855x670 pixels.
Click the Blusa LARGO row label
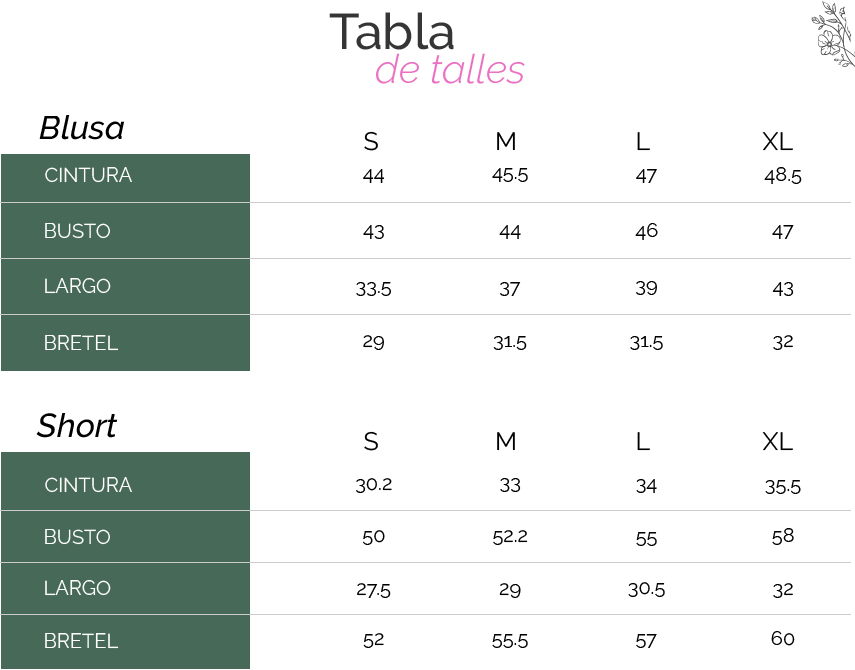click(77, 286)
